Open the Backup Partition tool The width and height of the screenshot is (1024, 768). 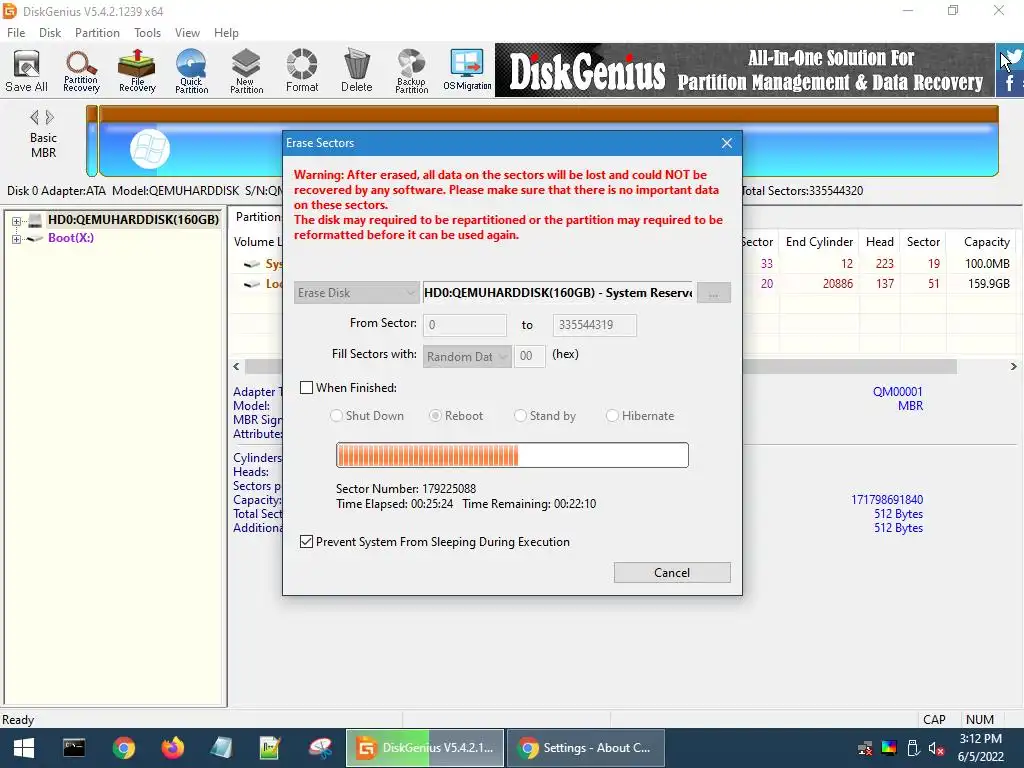tap(411, 71)
